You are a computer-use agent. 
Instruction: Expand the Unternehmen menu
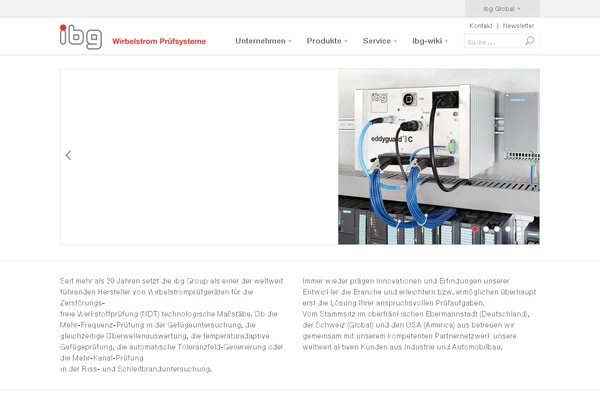263,41
